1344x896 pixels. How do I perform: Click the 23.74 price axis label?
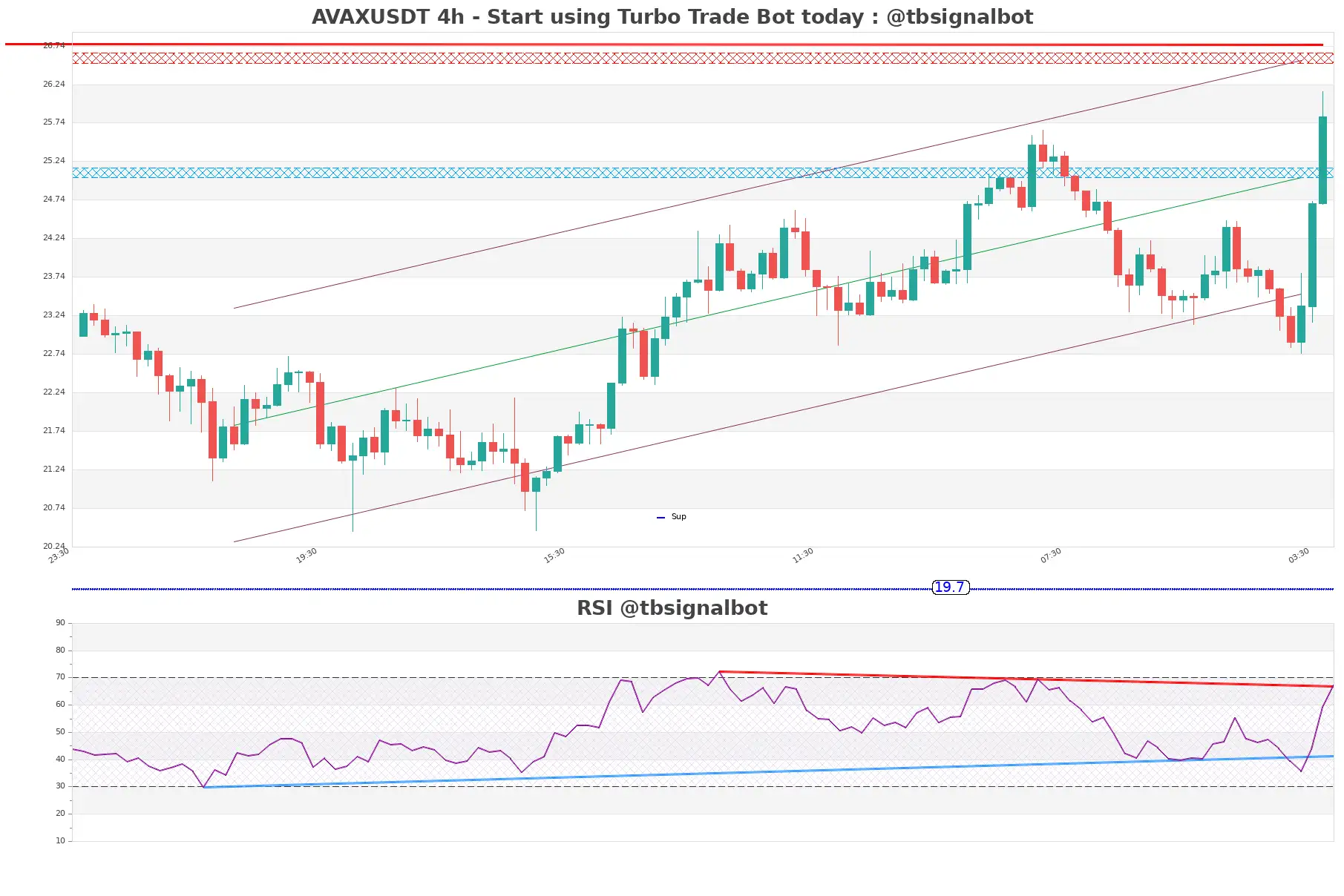(53, 277)
